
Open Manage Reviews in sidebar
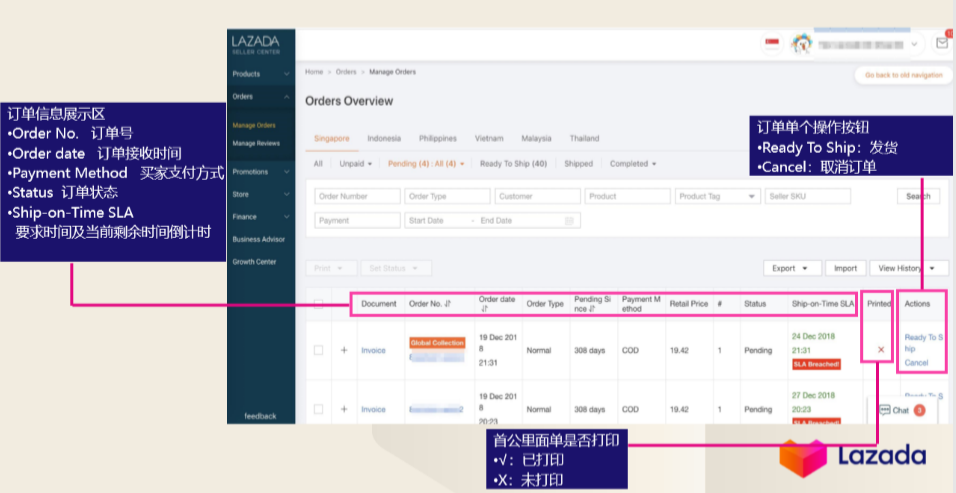click(256, 144)
